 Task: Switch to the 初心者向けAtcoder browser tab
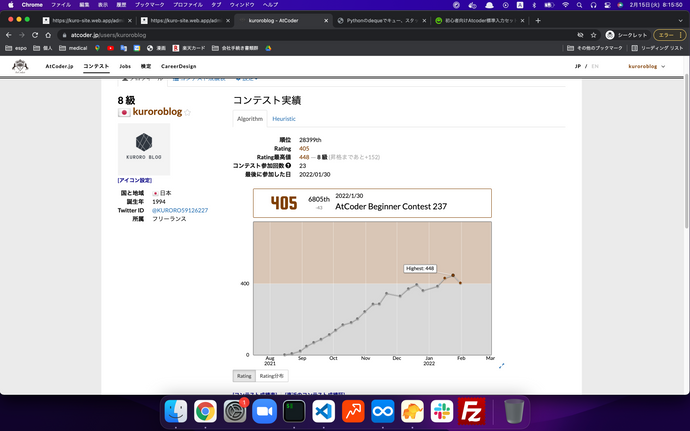(480, 20)
